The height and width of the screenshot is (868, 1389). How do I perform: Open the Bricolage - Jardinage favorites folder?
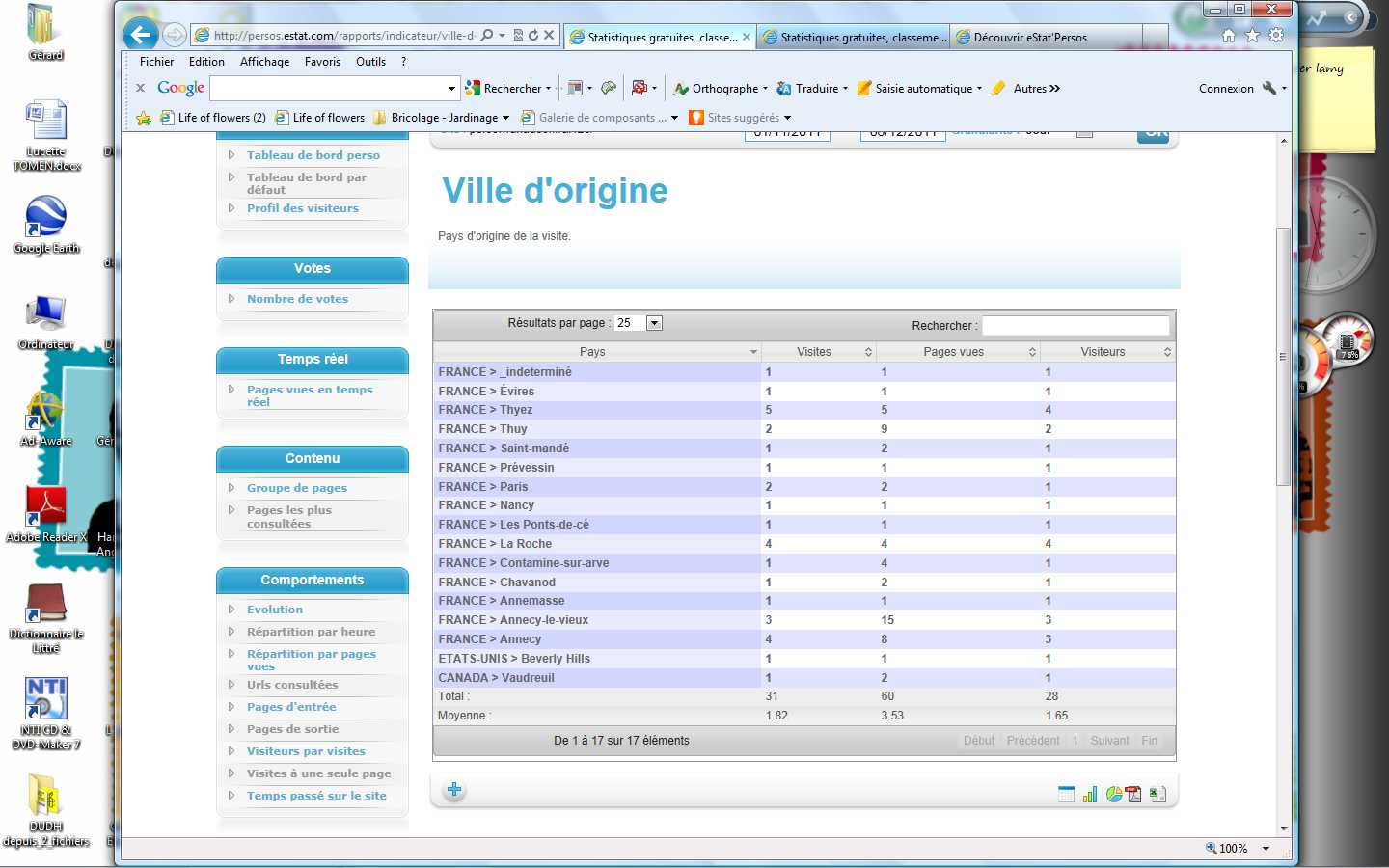pos(442,118)
